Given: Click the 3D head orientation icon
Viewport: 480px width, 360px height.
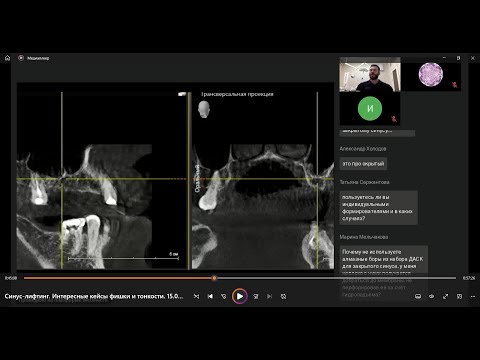Looking at the screenshot, I should (204, 109).
